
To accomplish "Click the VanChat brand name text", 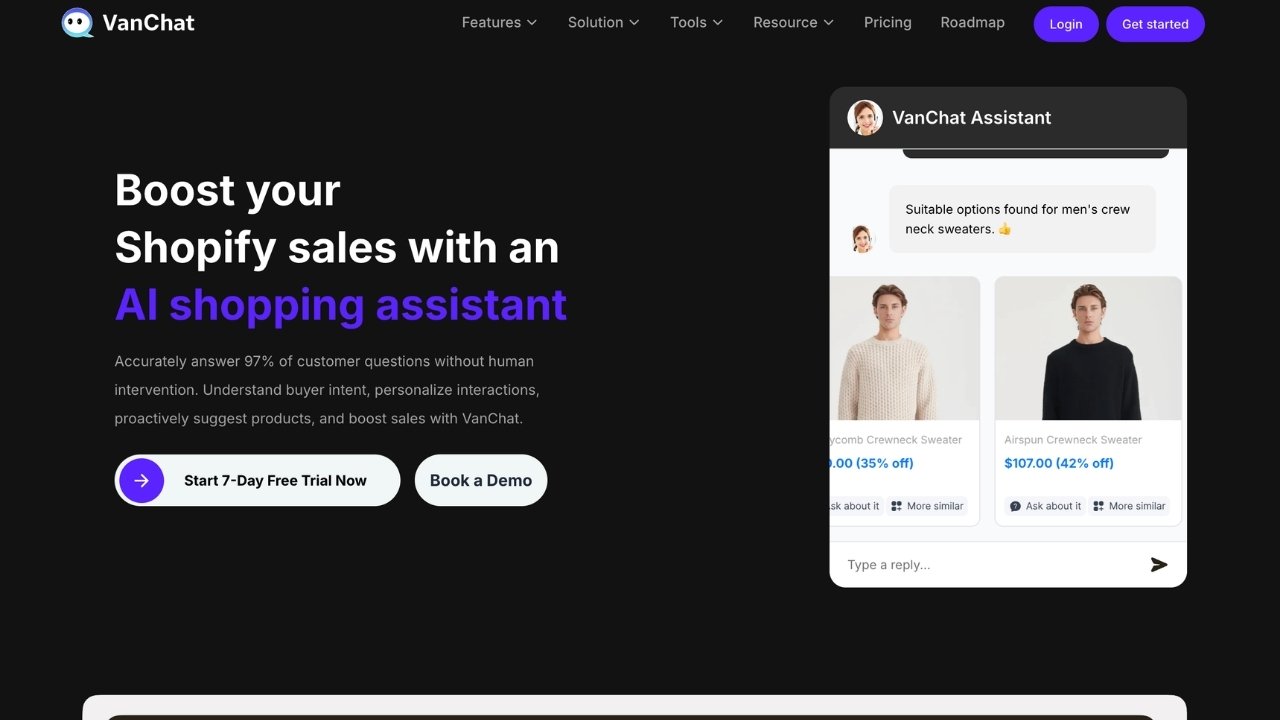I will point(148,23).
